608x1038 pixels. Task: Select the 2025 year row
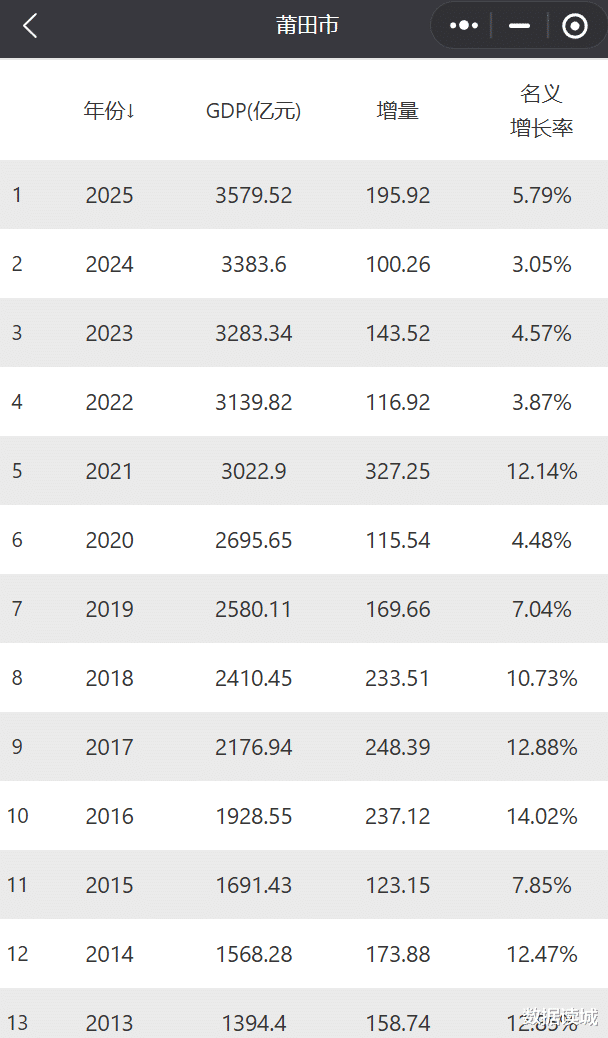click(109, 195)
